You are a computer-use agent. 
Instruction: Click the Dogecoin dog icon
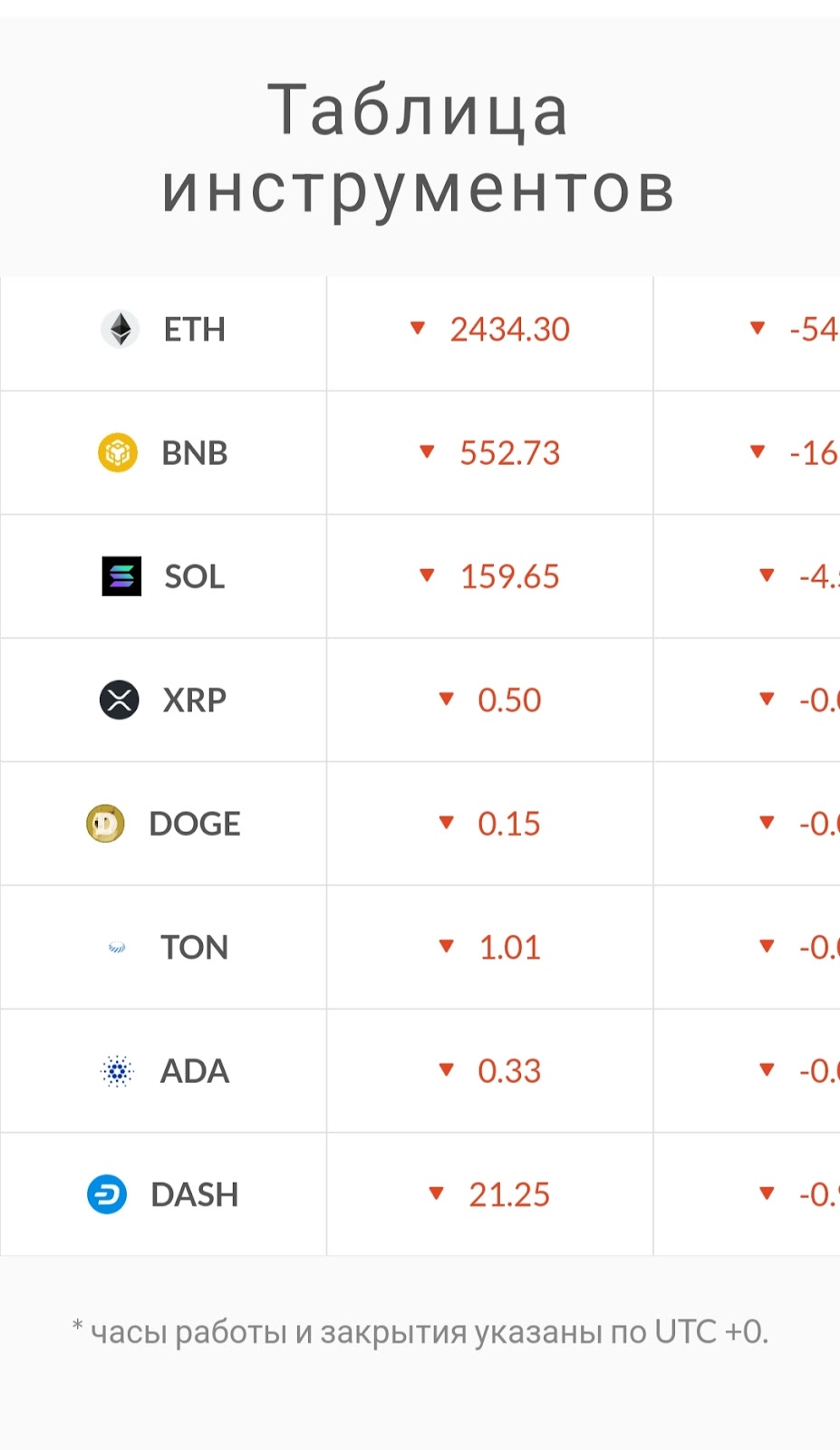[105, 823]
